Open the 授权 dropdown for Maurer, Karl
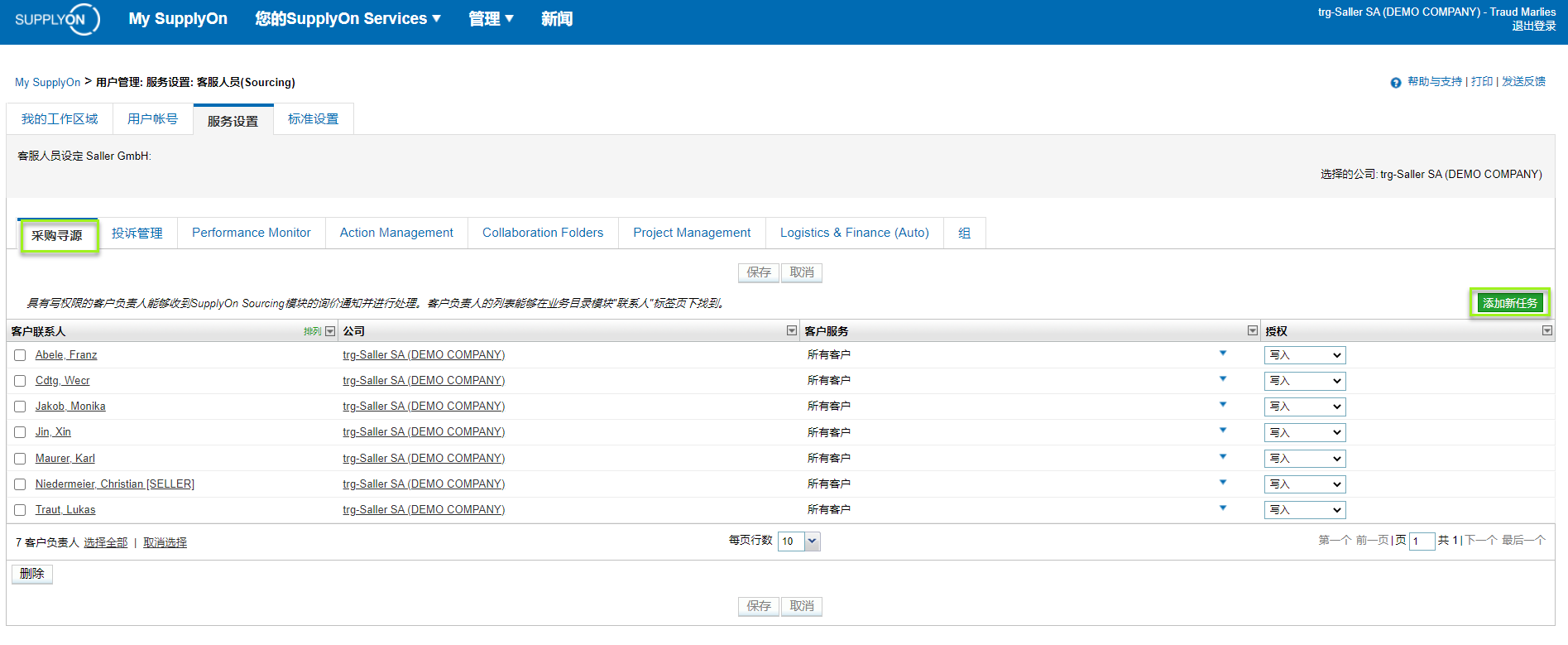Screen dimensions: 1568x645 1305,459
